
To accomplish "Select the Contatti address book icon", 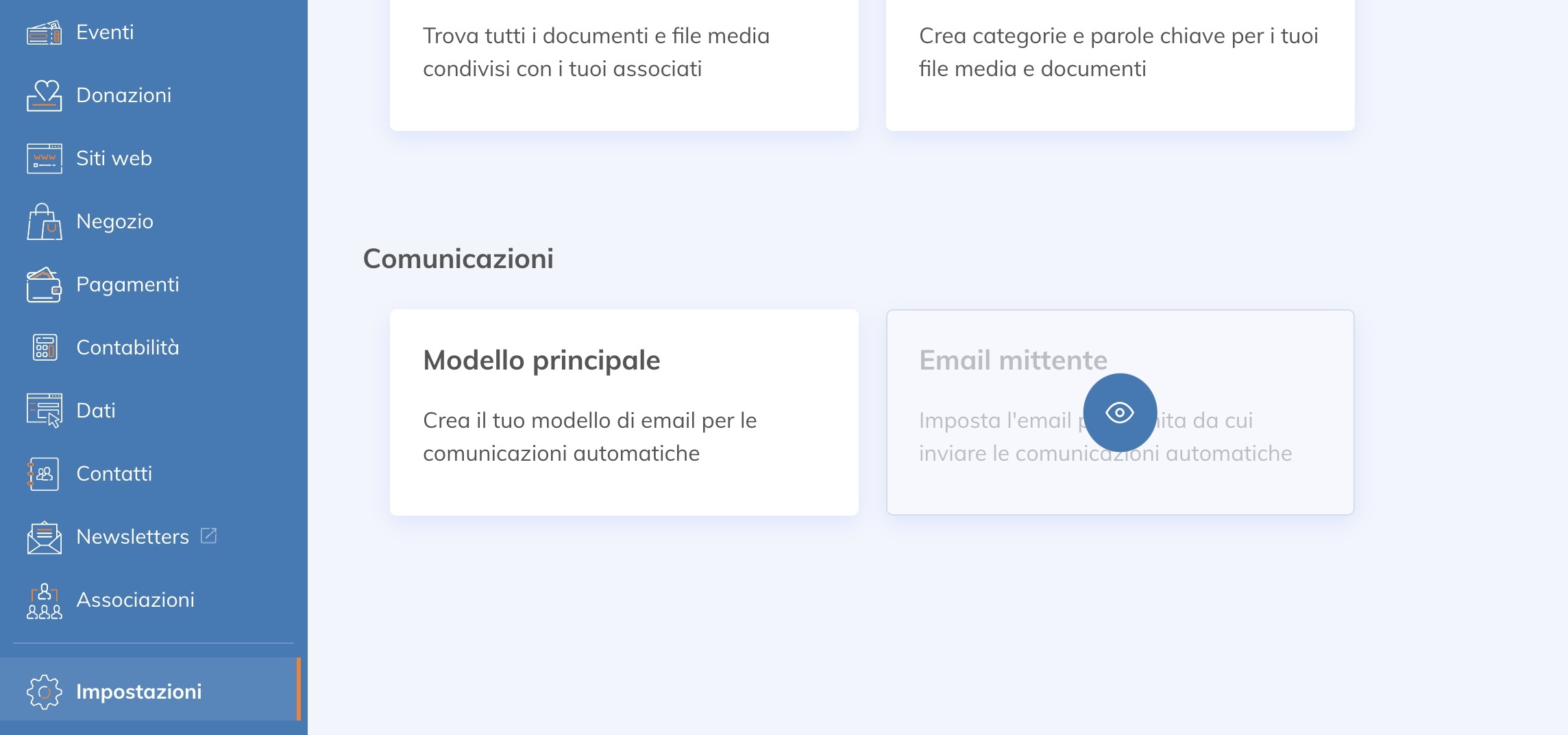I will 43,473.
